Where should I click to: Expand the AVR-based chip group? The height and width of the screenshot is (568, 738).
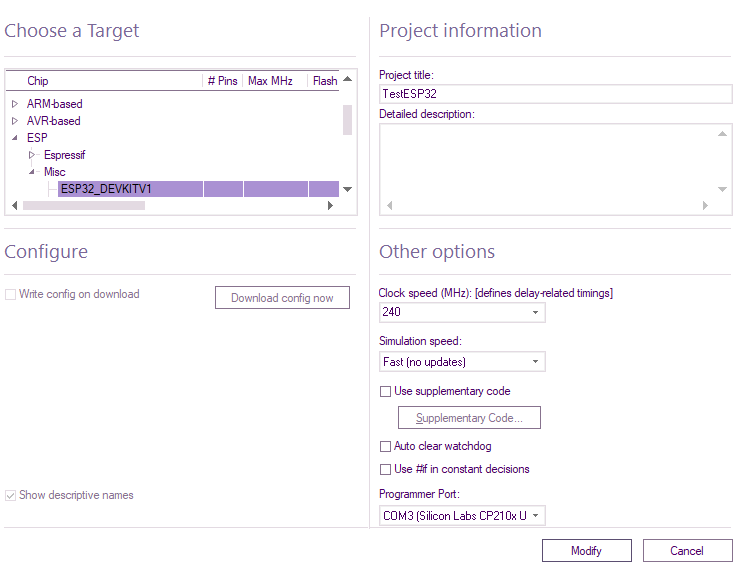coord(15,121)
